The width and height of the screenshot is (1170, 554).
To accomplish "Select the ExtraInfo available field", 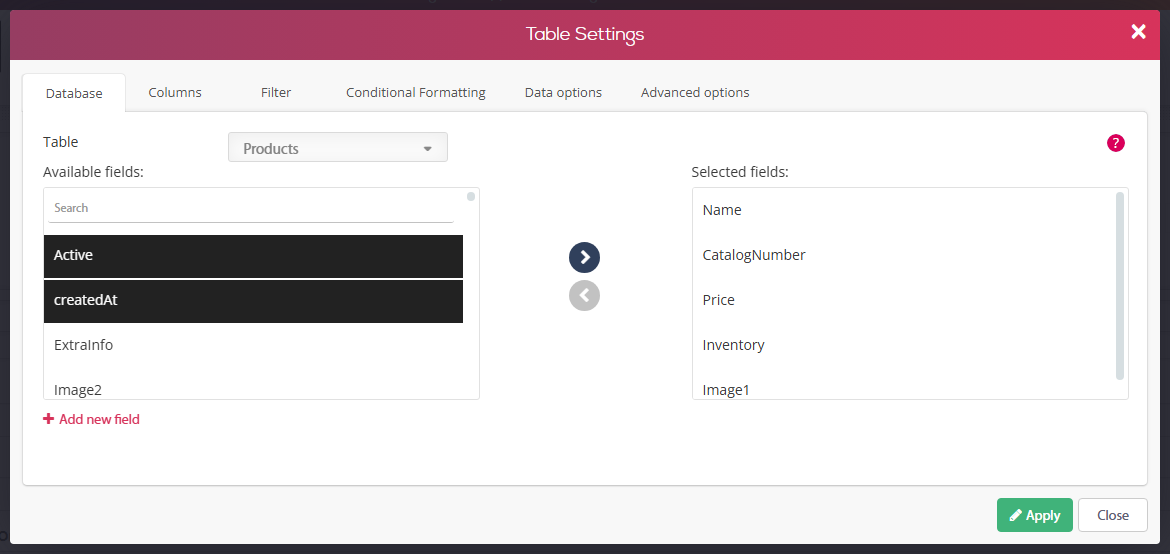I will pyautogui.click(x=254, y=346).
